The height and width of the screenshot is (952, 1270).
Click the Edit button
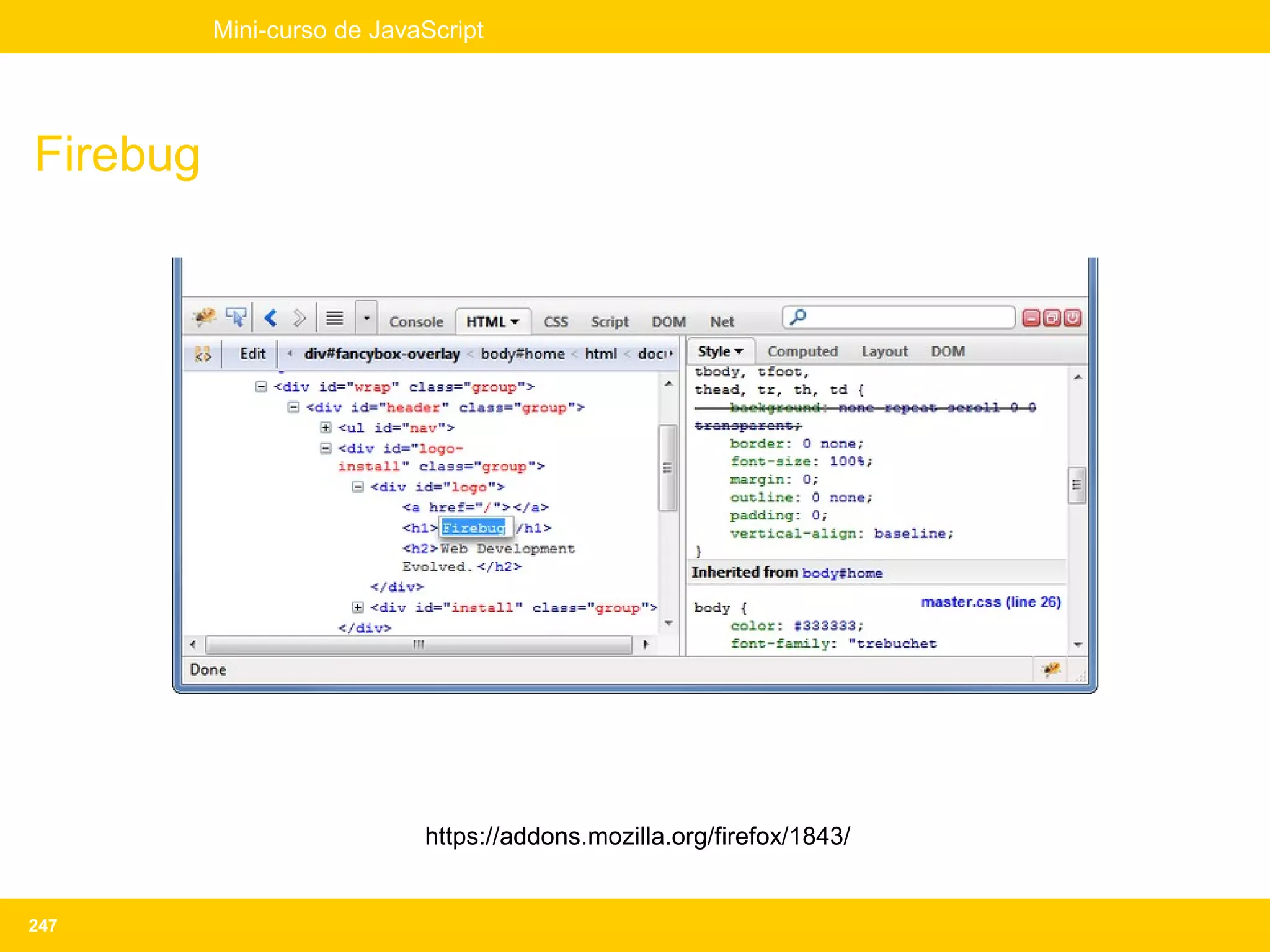pyautogui.click(x=252, y=354)
